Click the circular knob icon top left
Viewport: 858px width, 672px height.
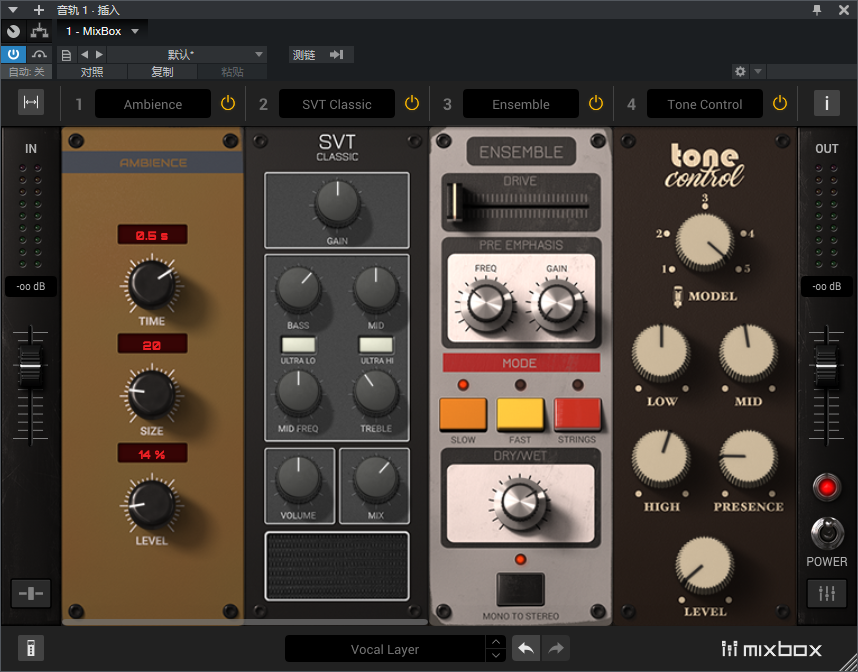tap(14, 31)
